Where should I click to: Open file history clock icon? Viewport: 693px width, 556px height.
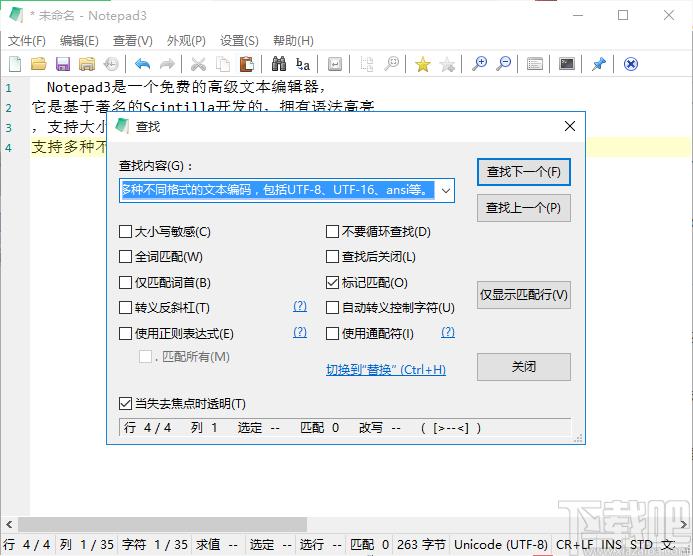click(x=111, y=64)
